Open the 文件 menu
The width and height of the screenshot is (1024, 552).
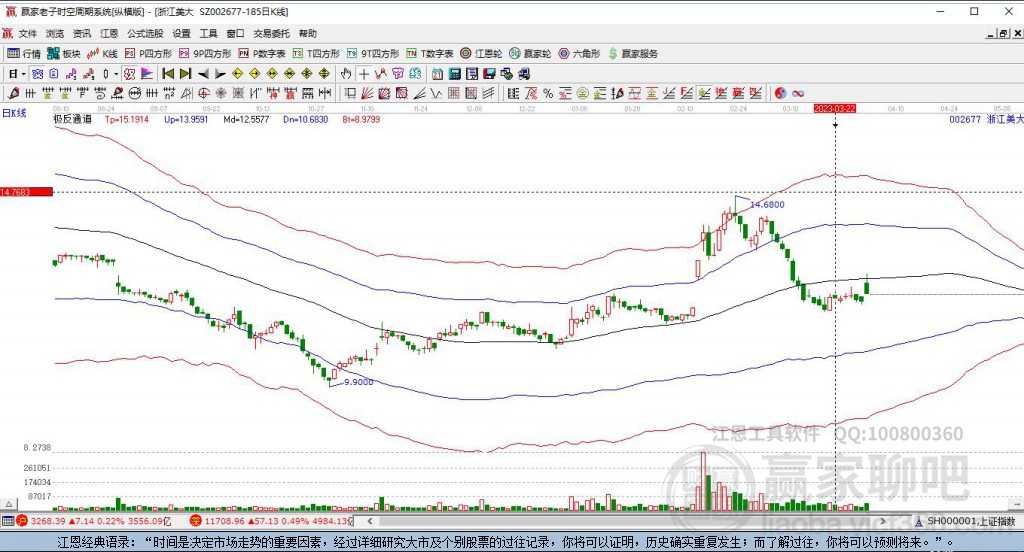(27, 33)
